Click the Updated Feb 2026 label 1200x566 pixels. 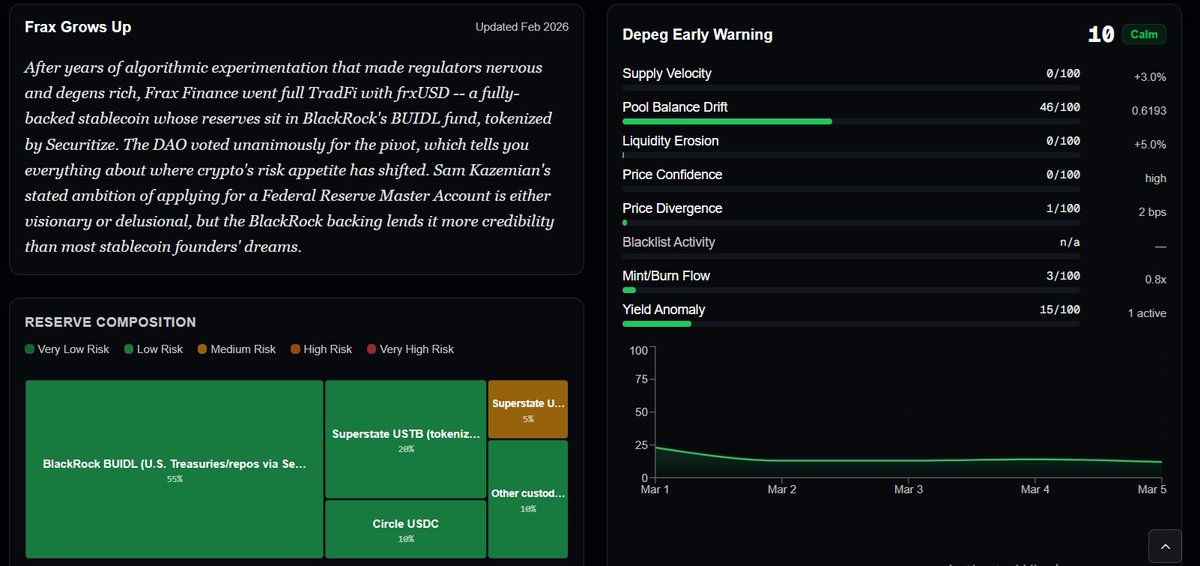pos(522,27)
